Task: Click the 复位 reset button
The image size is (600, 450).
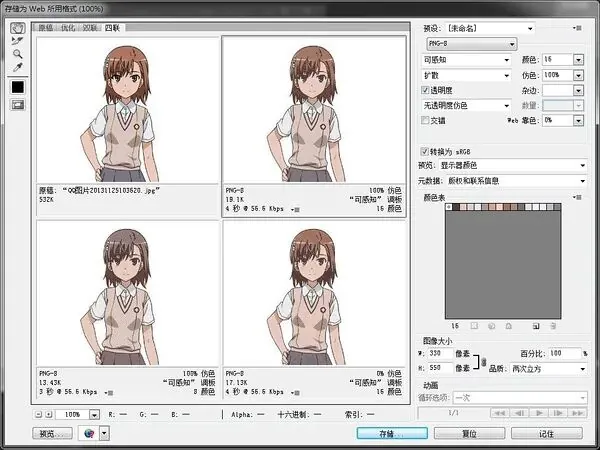Action: click(x=470, y=434)
